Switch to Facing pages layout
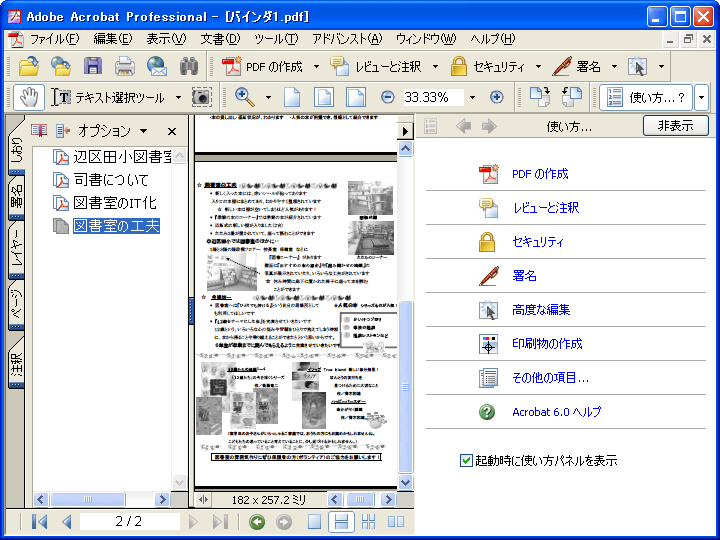Screen dimensions: 720x540 click(x=396, y=522)
